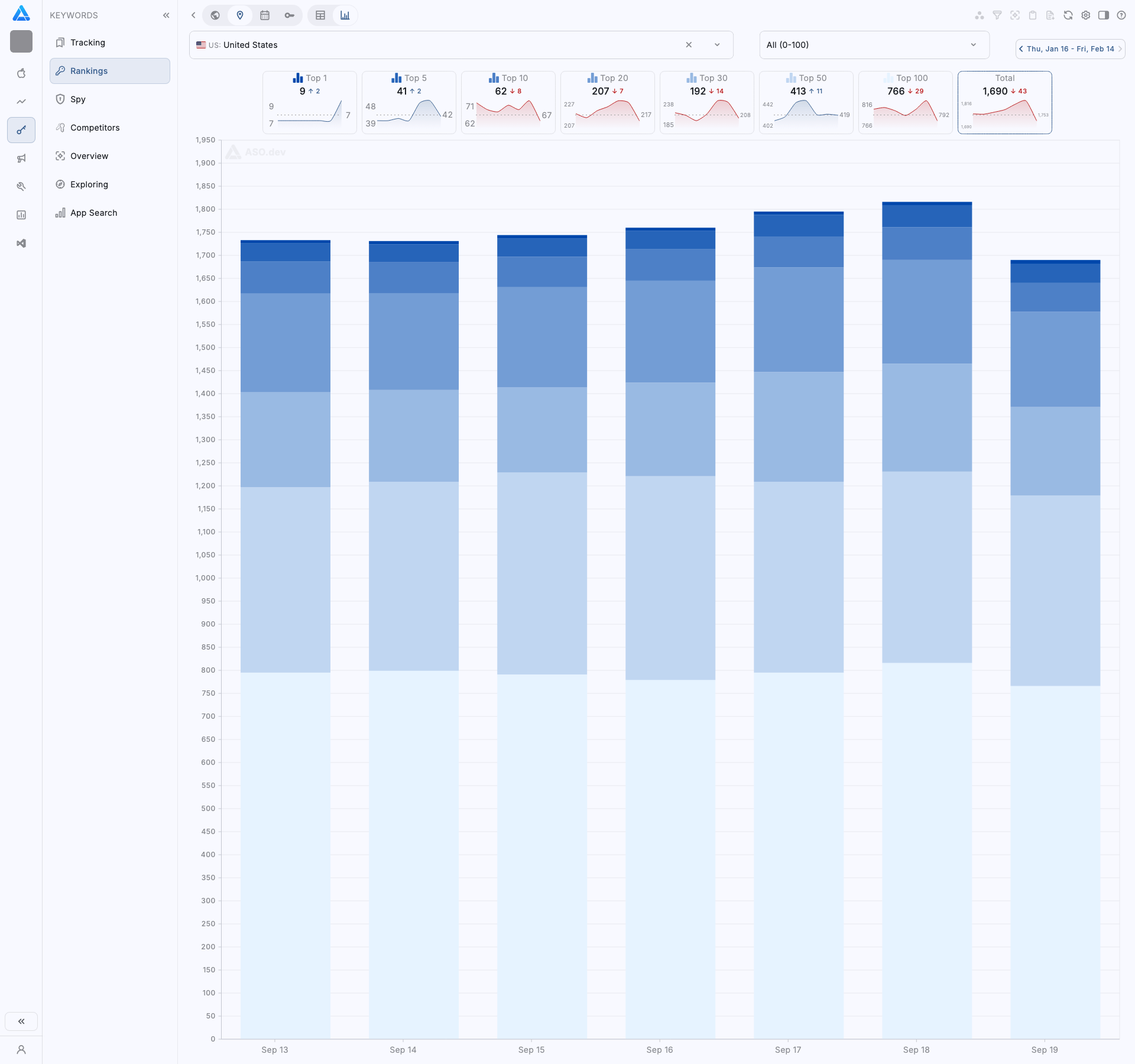Select the calendar grouping icon
Screen dimensions: 1135x1064
point(265,15)
